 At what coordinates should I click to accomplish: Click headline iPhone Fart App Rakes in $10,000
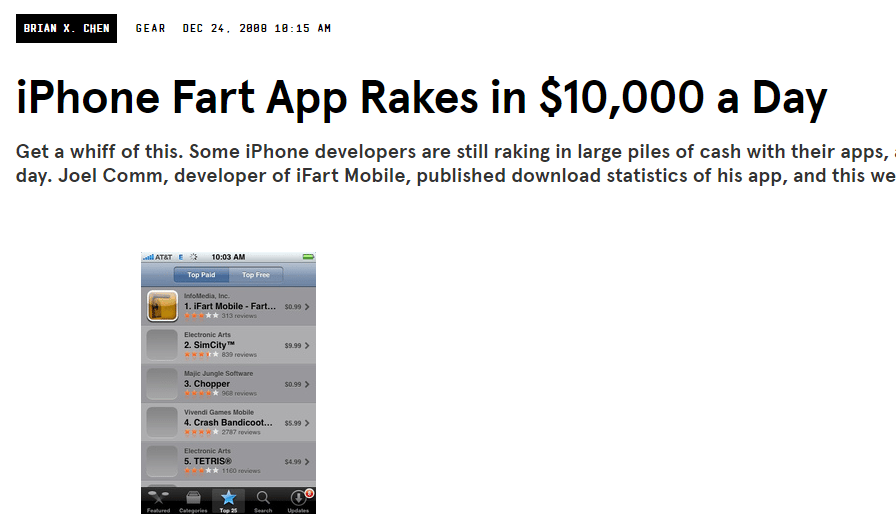[x=422, y=98]
